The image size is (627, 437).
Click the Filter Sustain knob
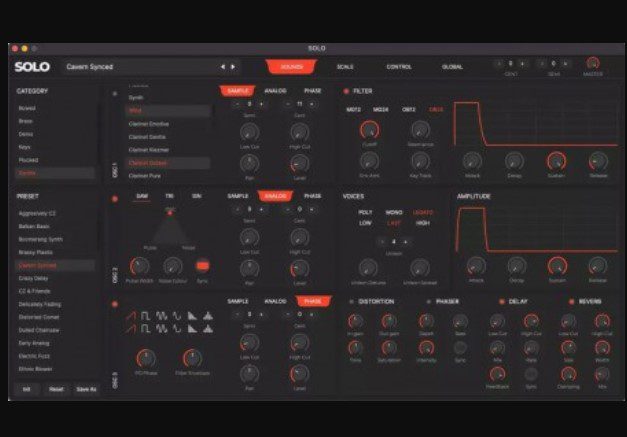click(x=556, y=162)
